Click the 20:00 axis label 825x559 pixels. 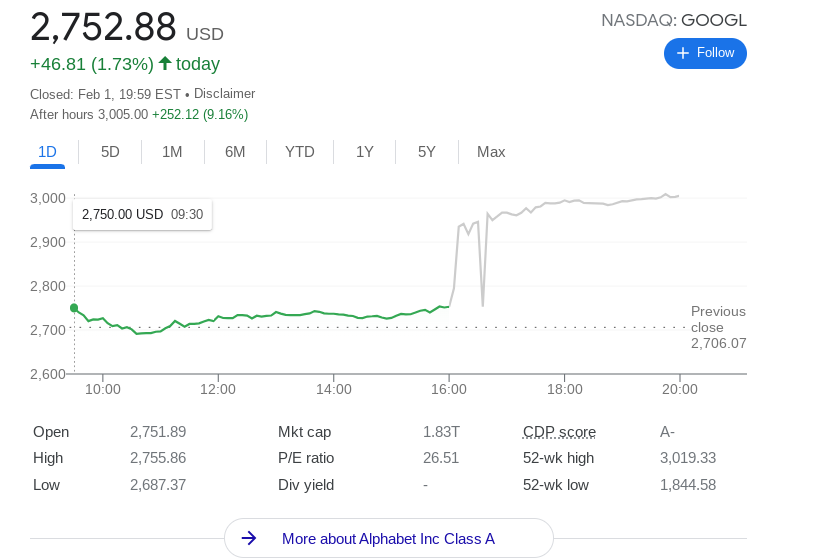680,390
